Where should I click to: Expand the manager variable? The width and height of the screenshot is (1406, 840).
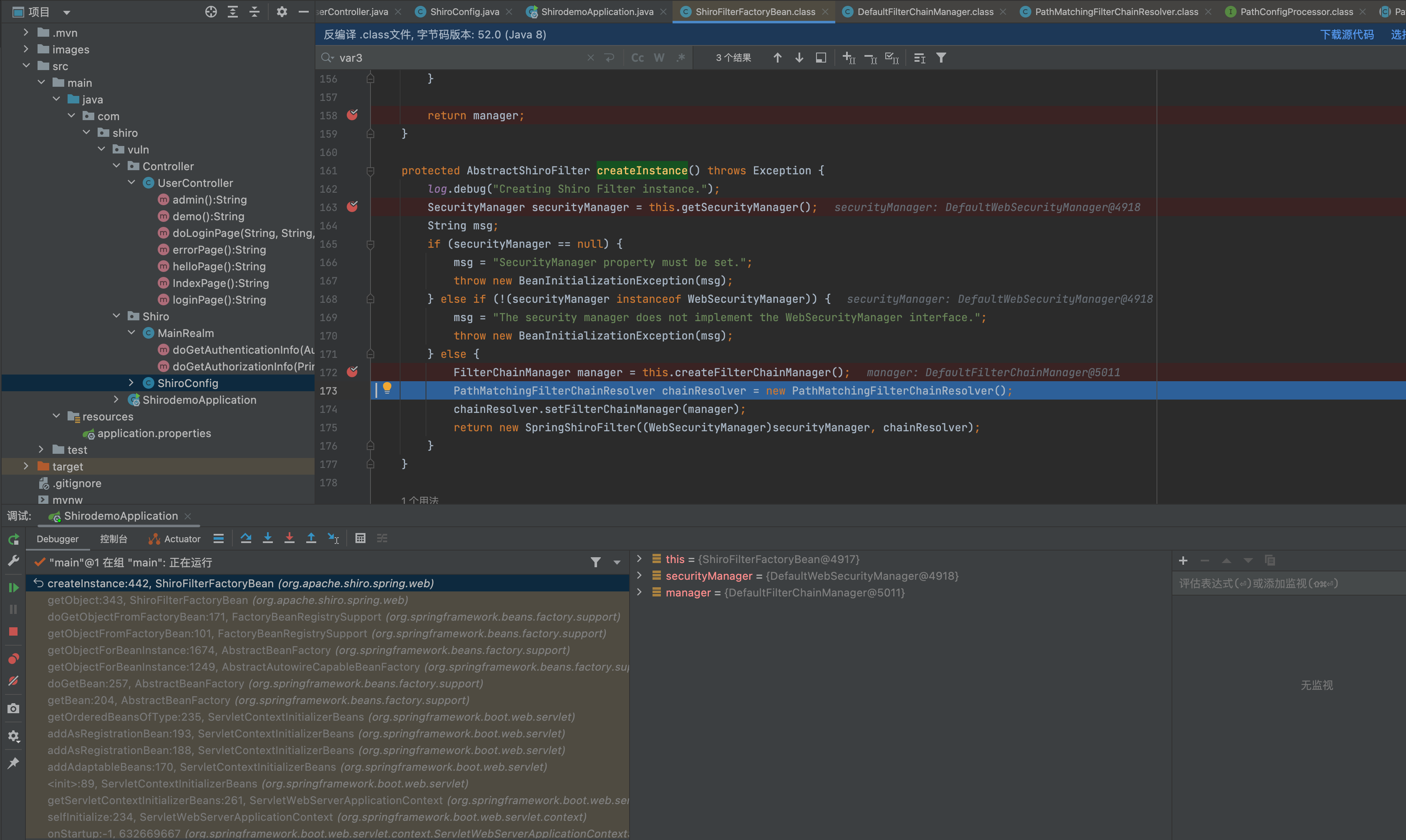[x=639, y=592]
